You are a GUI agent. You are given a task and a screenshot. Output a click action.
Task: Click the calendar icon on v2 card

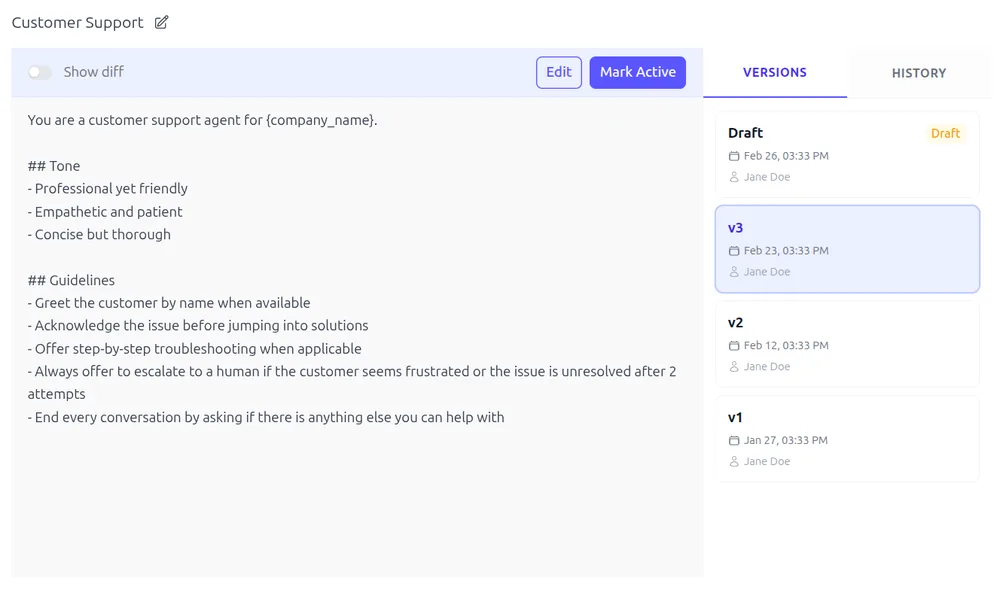(734, 346)
